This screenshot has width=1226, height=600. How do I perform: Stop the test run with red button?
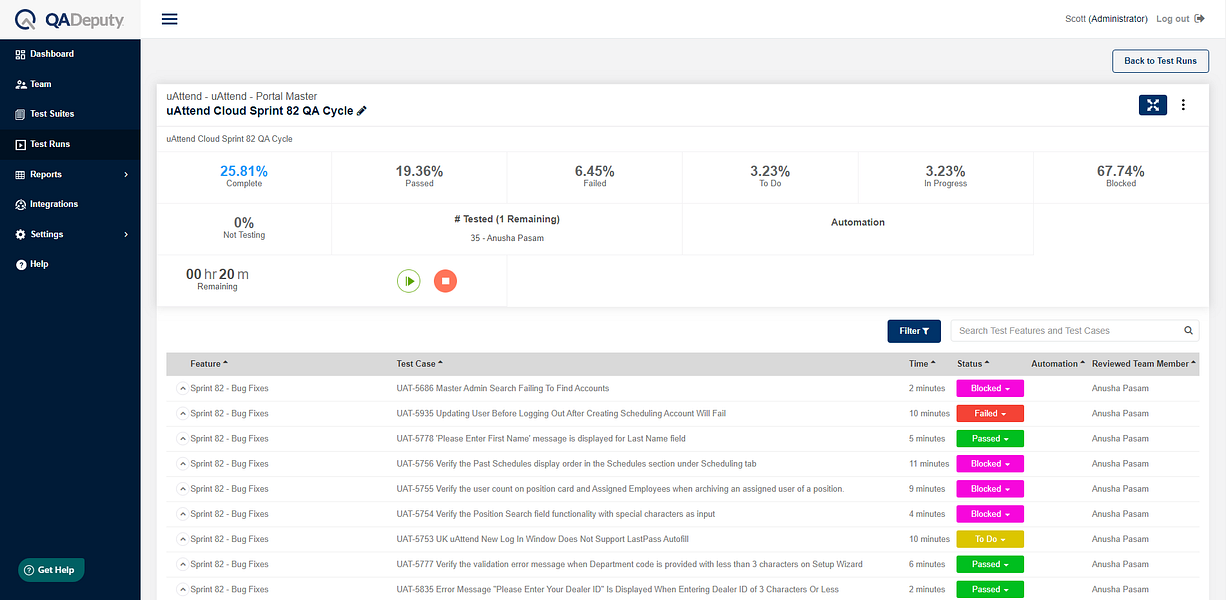[x=445, y=281]
